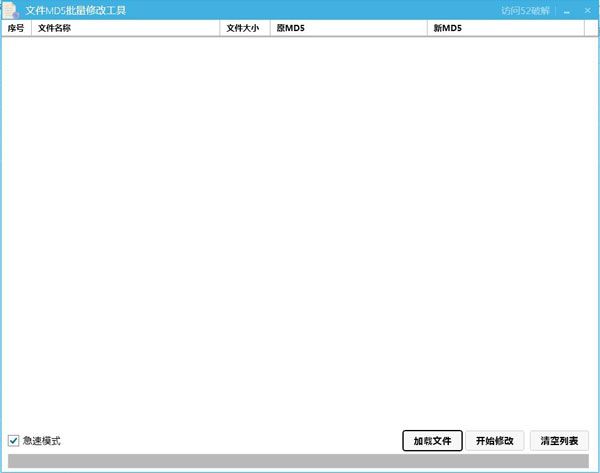This screenshot has height=473, width=600.
Task: Click divider between 原MD5 and 新MD5 headers
Action: [428, 29]
